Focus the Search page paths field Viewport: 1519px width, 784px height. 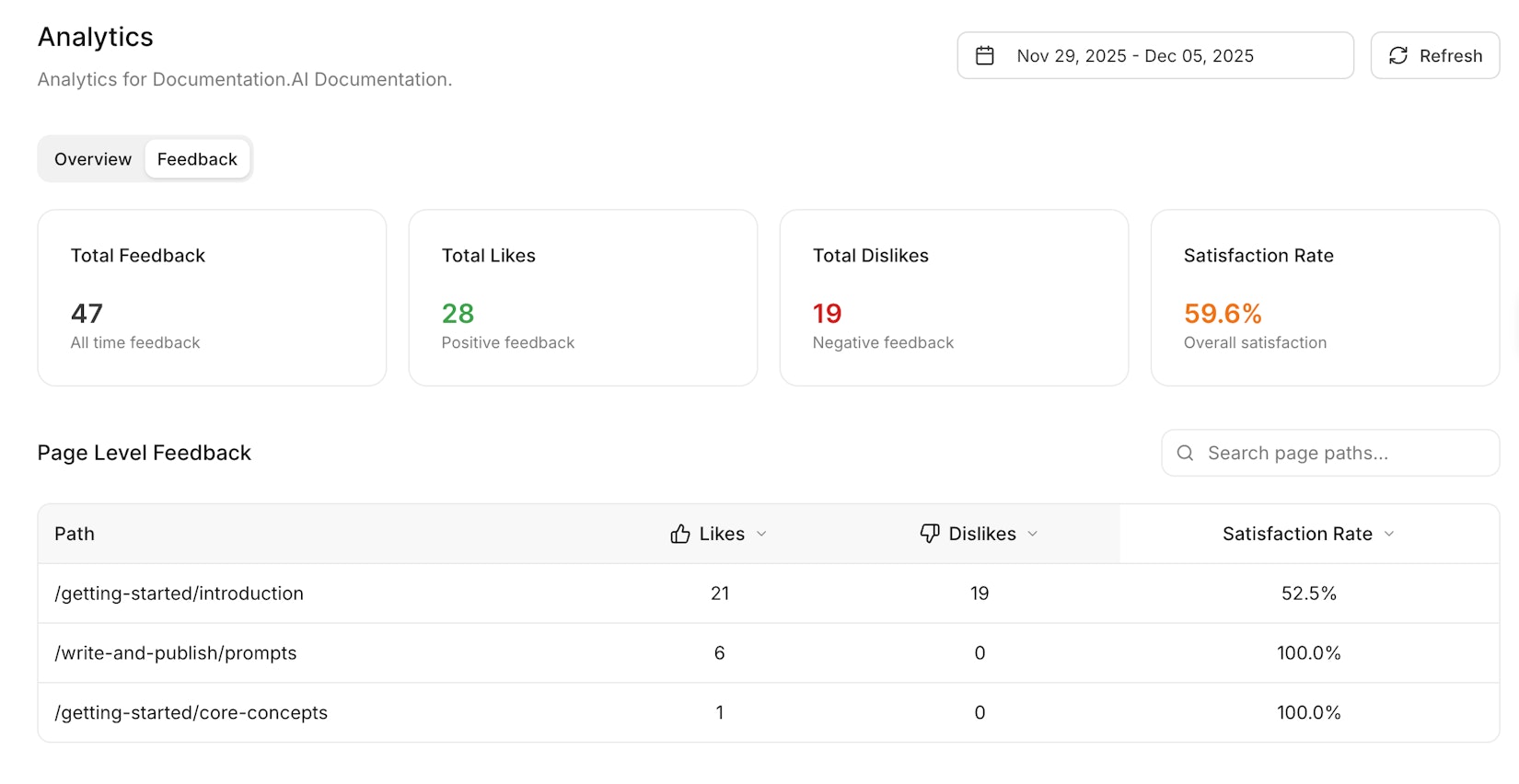pyautogui.click(x=1330, y=453)
